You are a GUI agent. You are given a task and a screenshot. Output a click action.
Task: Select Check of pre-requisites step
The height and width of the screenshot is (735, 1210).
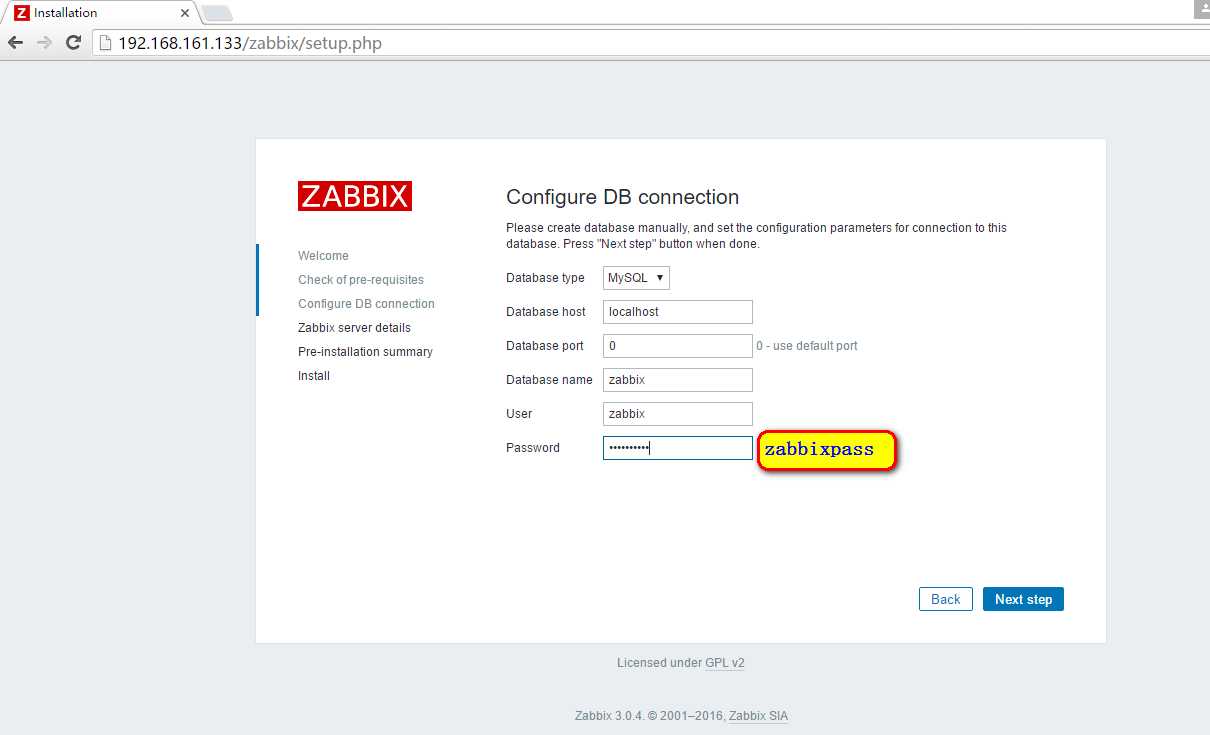point(361,280)
